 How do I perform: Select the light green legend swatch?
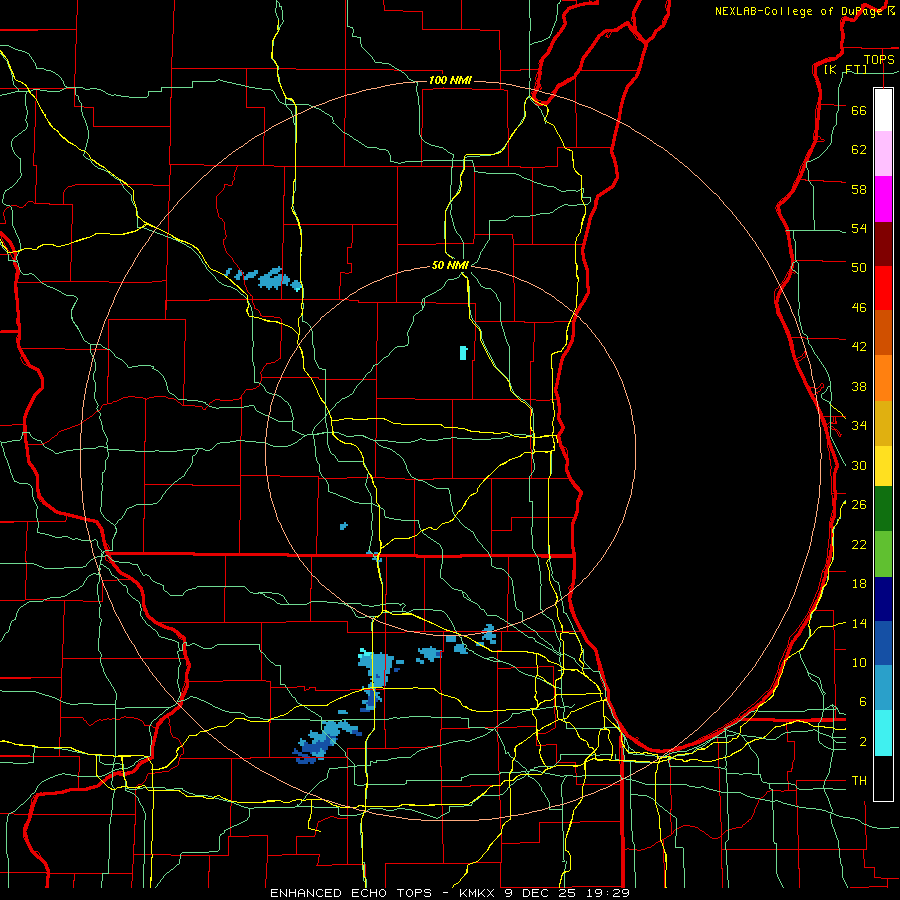(x=883, y=554)
